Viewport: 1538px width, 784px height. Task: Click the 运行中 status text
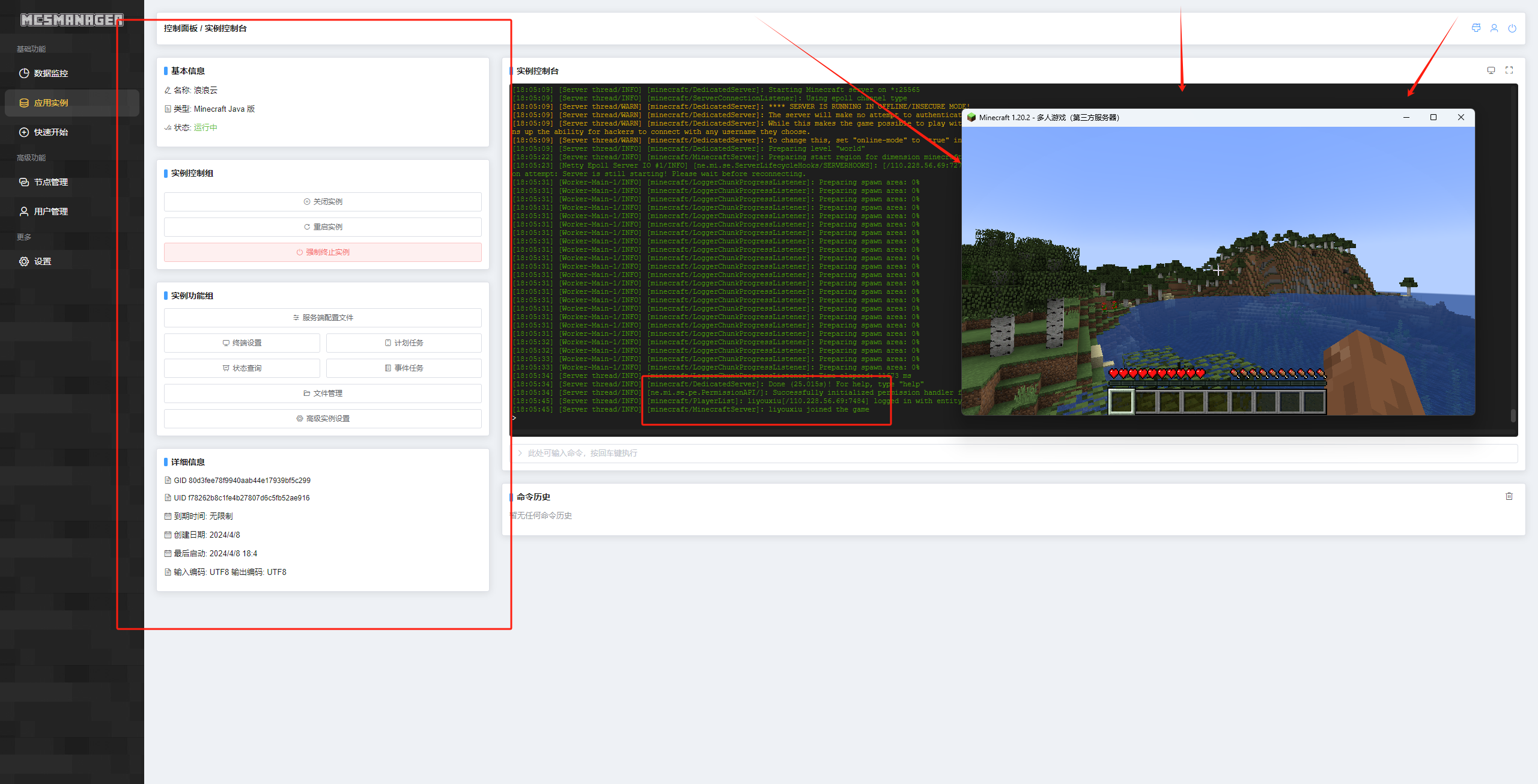[x=205, y=127]
